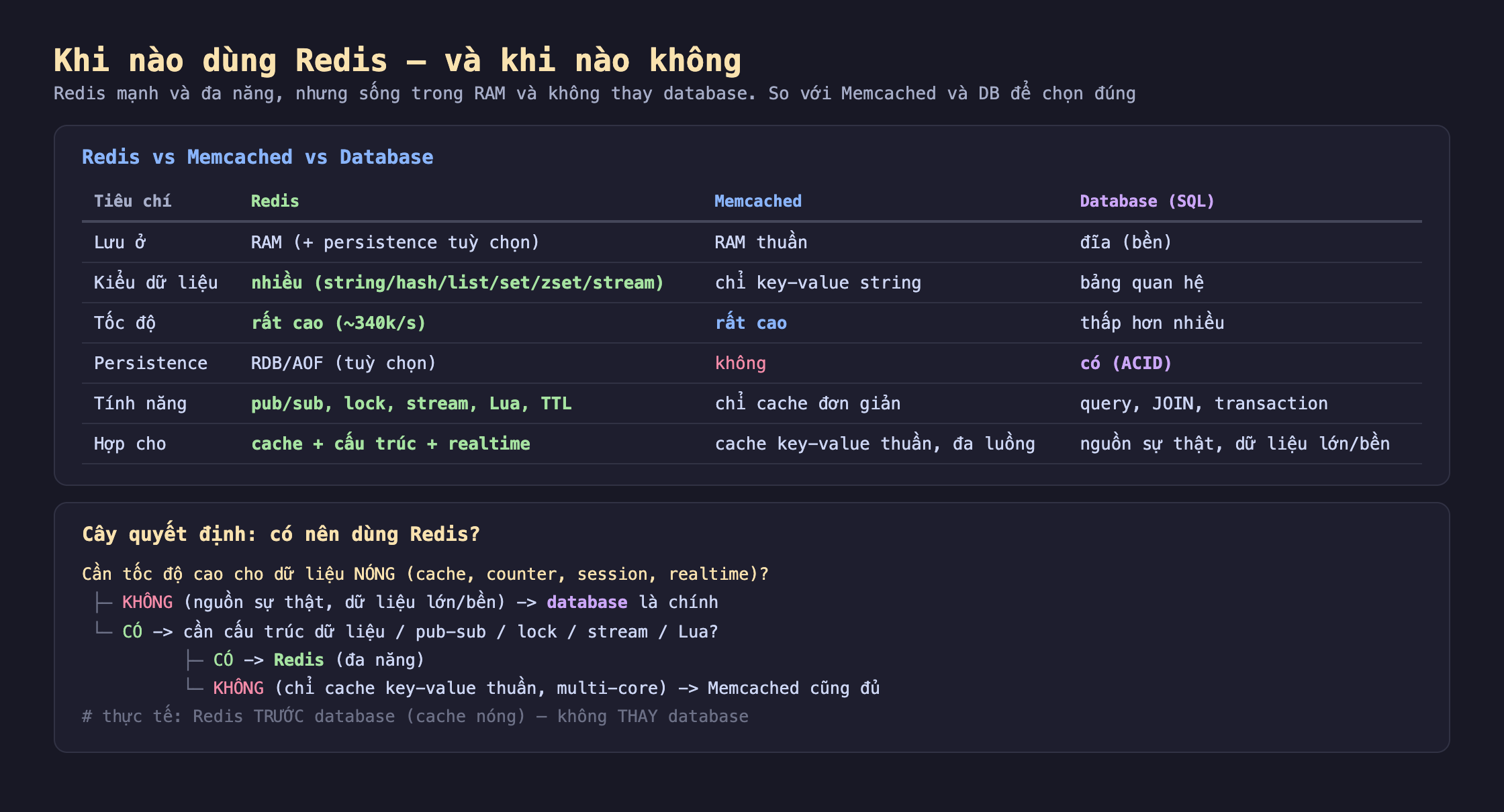Select the bold purple 'database' word

click(587, 602)
